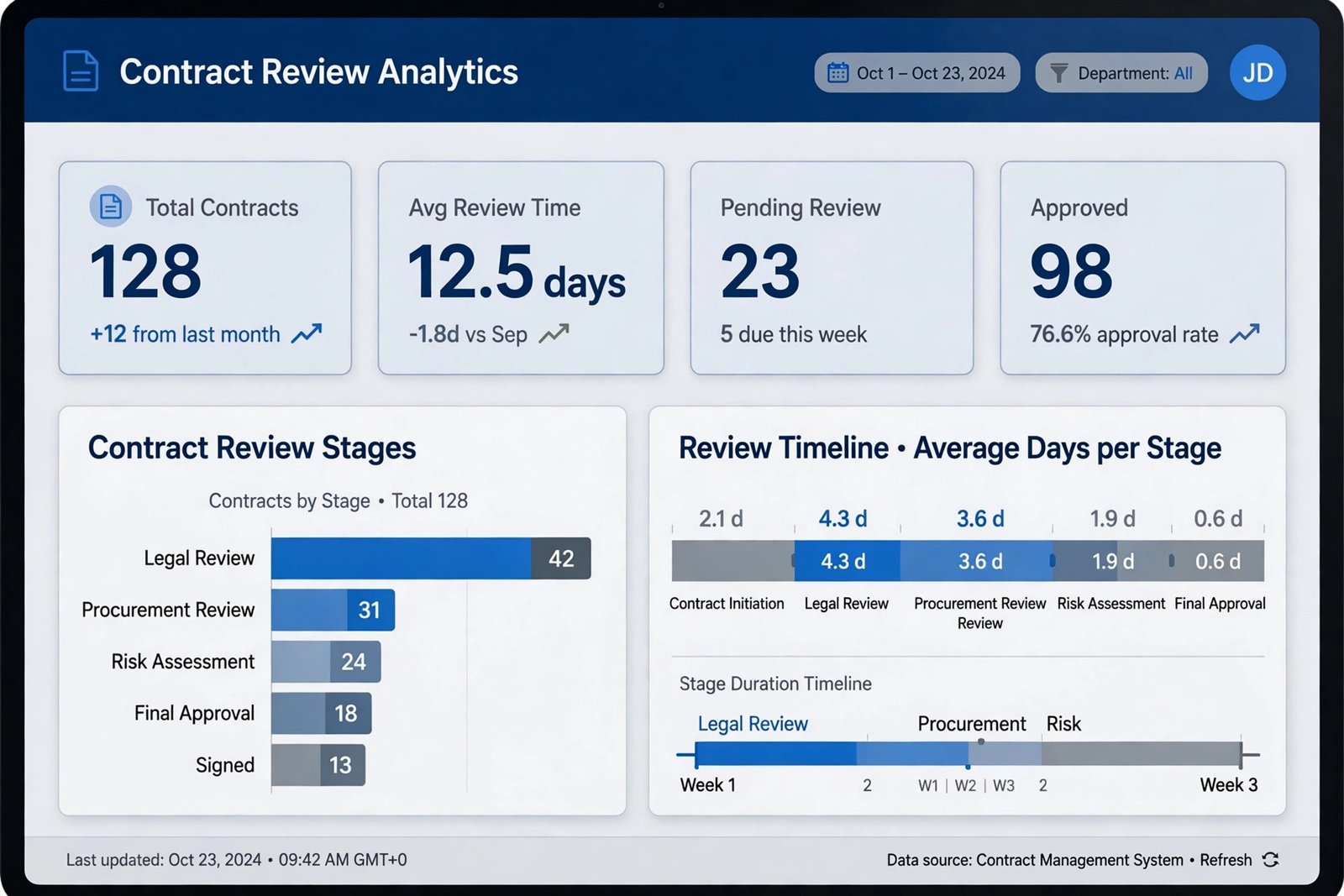1344x896 pixels.
Task: Click the document icon next to Total Contracts
Action: (x=111, y=206)
